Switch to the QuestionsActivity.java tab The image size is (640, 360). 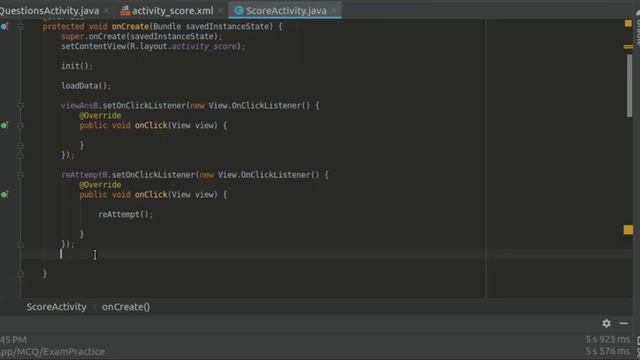point(49,11)
